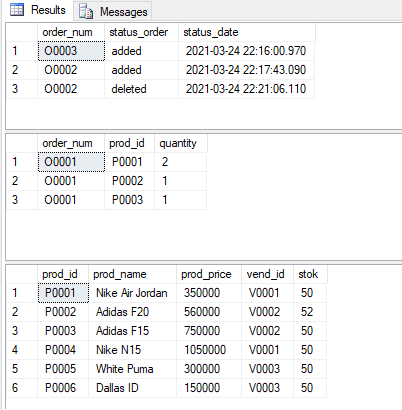
Task: Click price cell 150000
Action: coord(209,388)
